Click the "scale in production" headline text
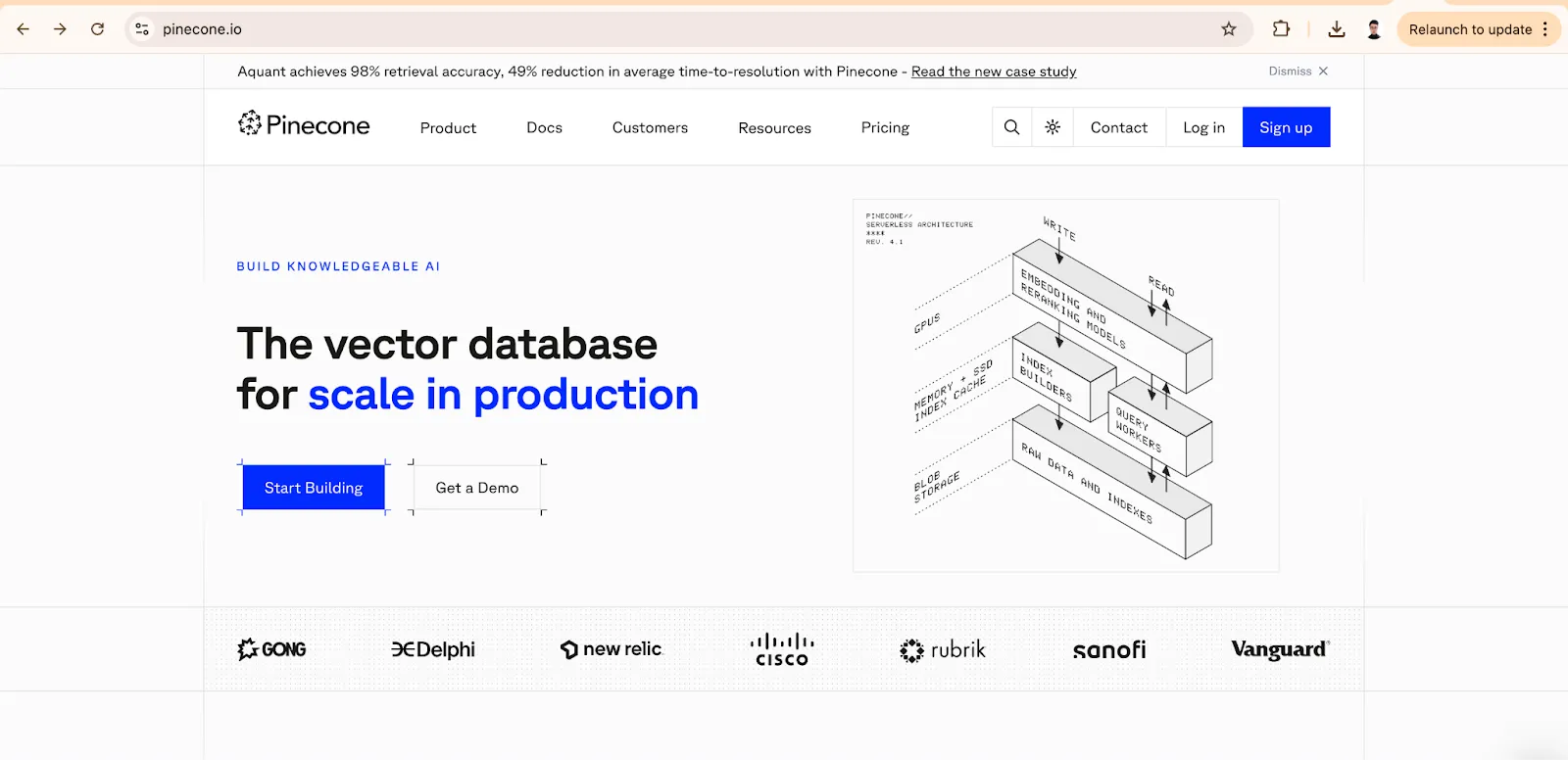The height and width of the screenshot is (760, 1568). (x=503, y=395)
